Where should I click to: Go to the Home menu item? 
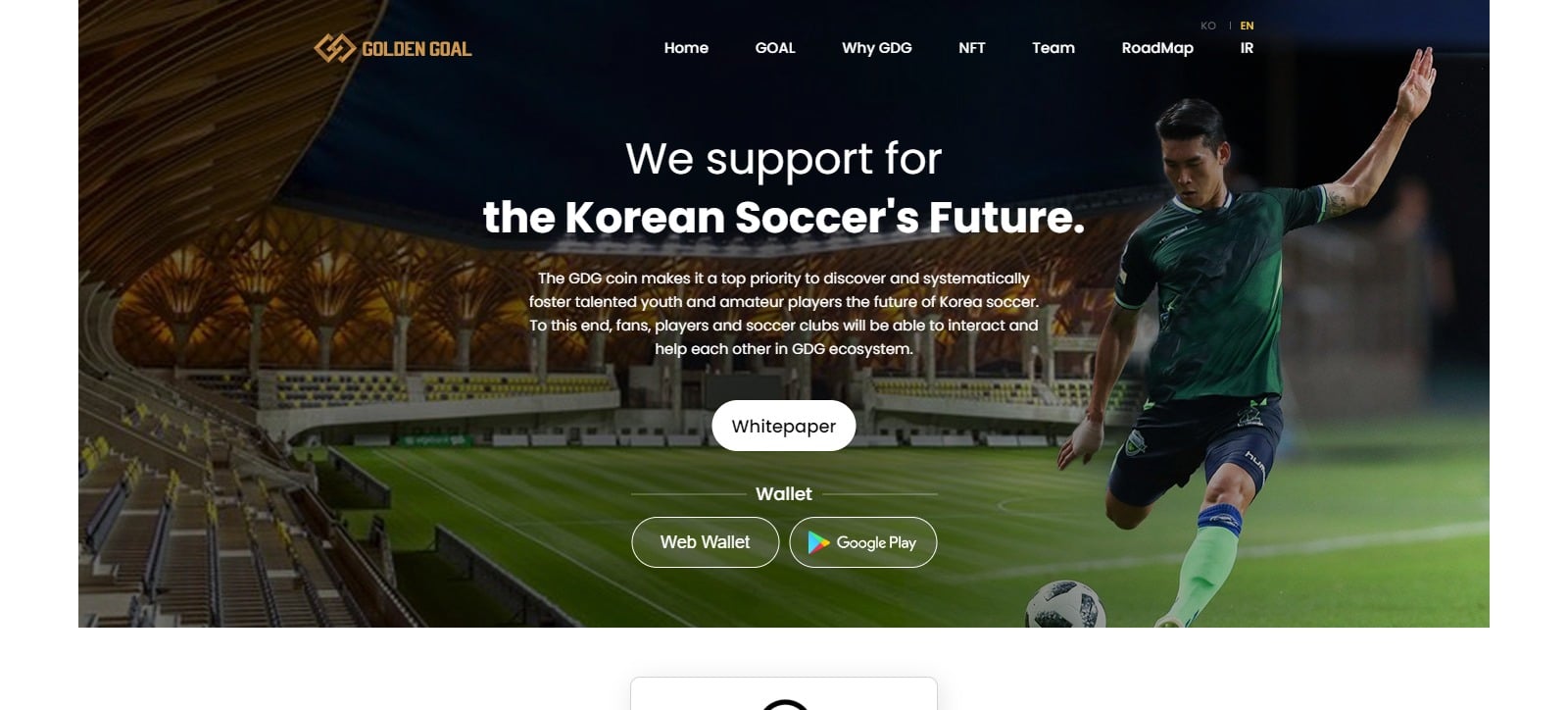coord(686,48)
